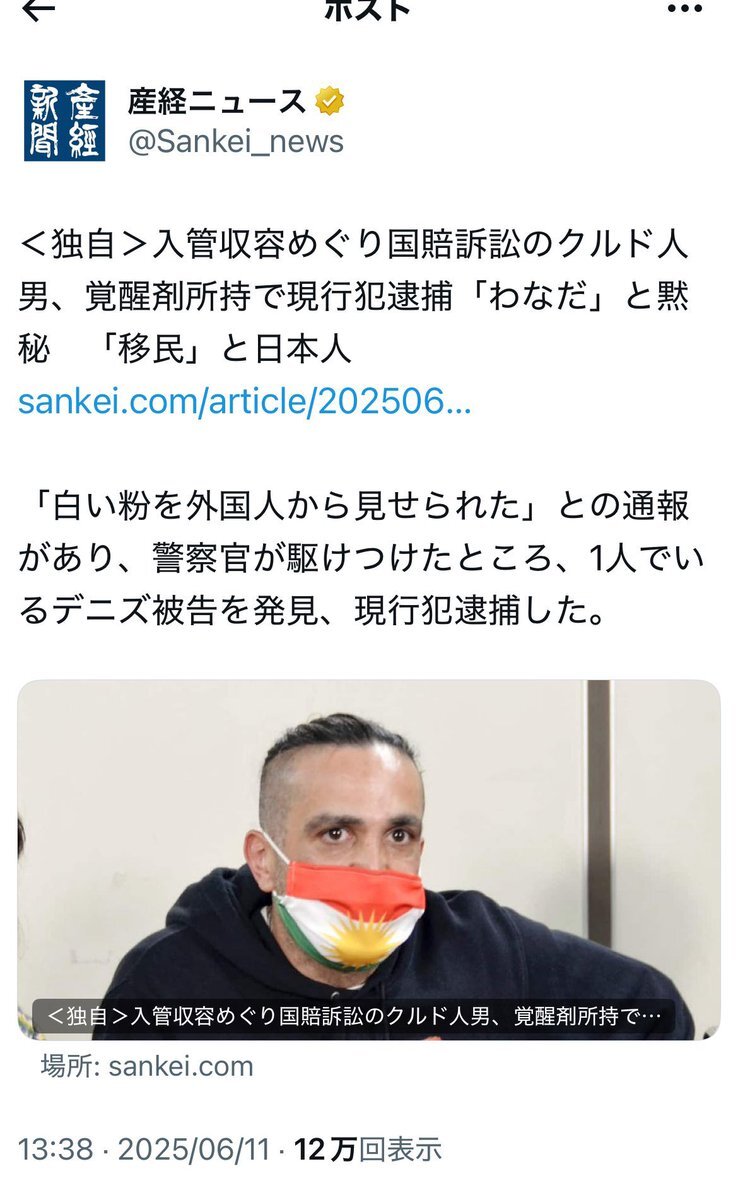738x1200 pixels.
Task: Tap the 2025/06/11 post date
Action: coord(194,1150)
